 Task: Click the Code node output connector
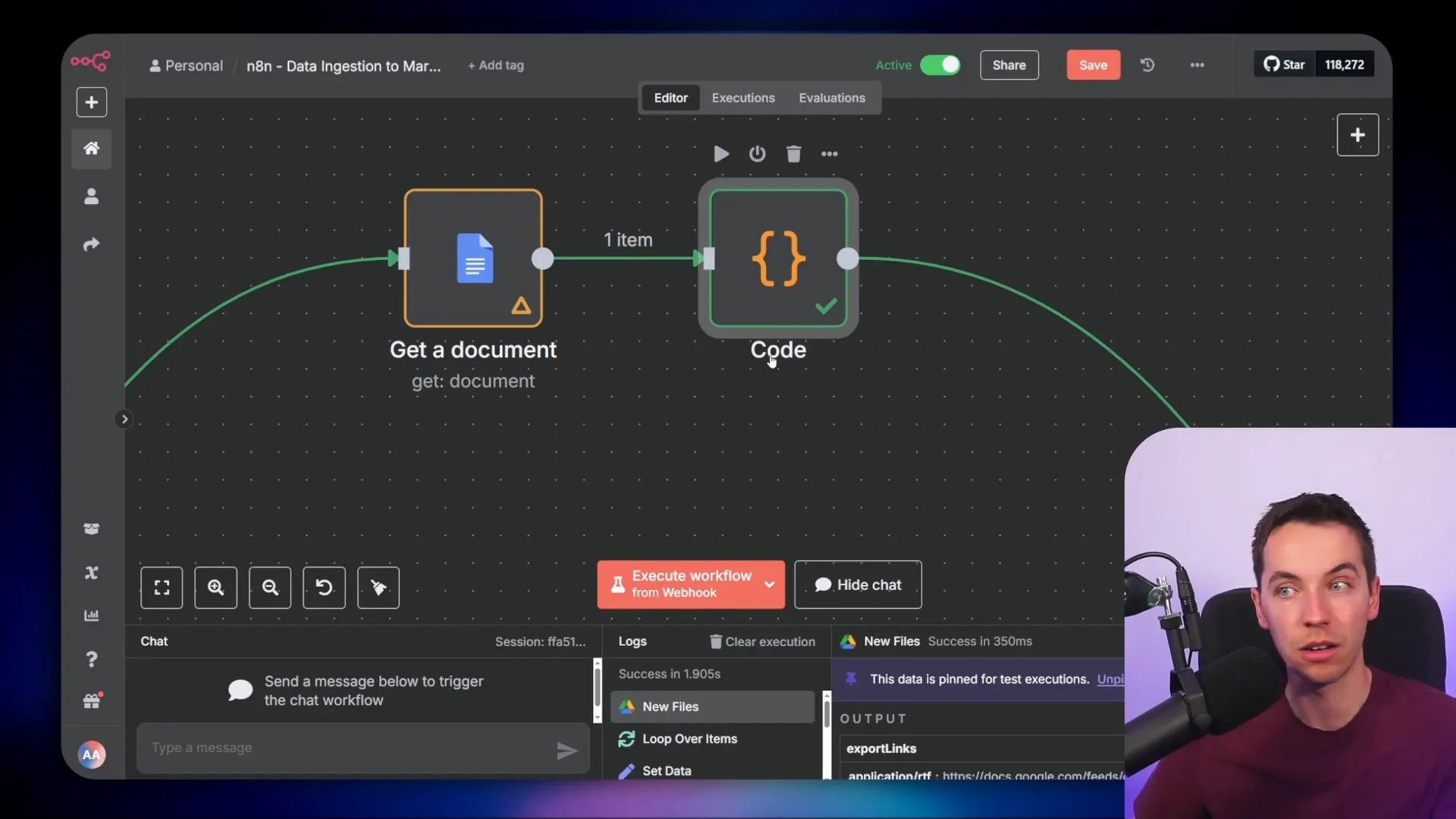pos(848,259)
